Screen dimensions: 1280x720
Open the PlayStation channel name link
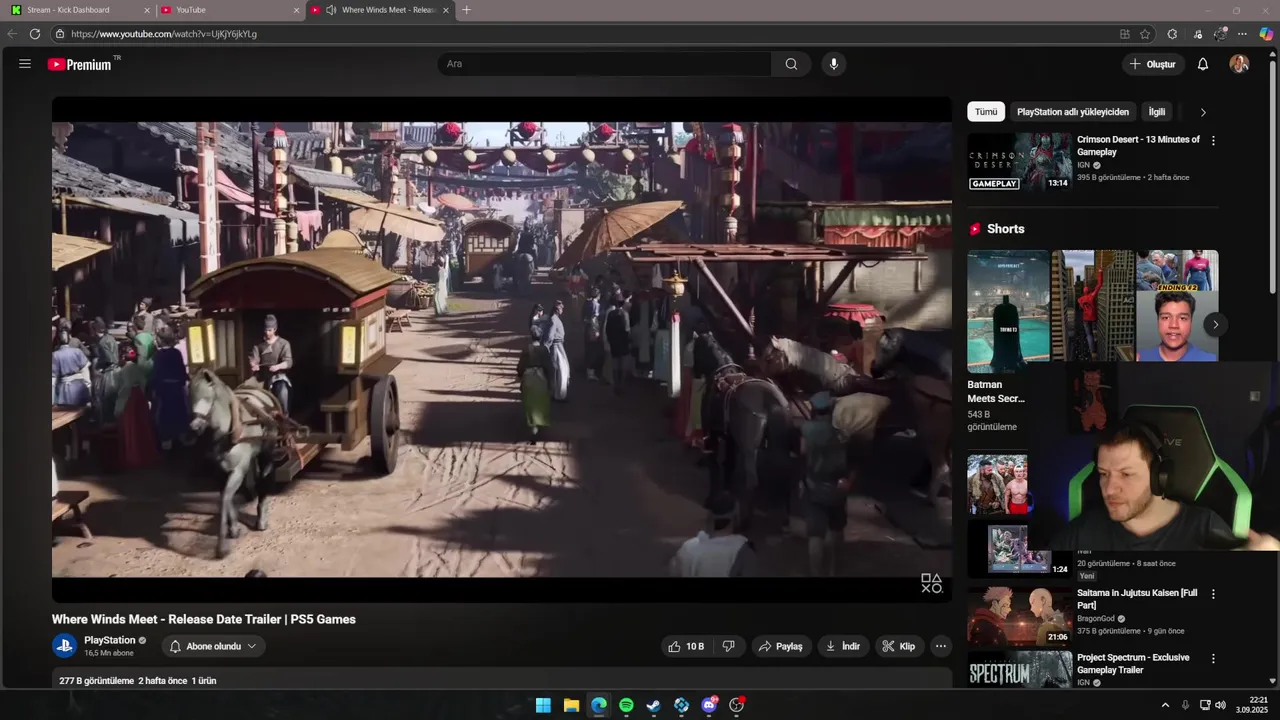click(109, 640)
